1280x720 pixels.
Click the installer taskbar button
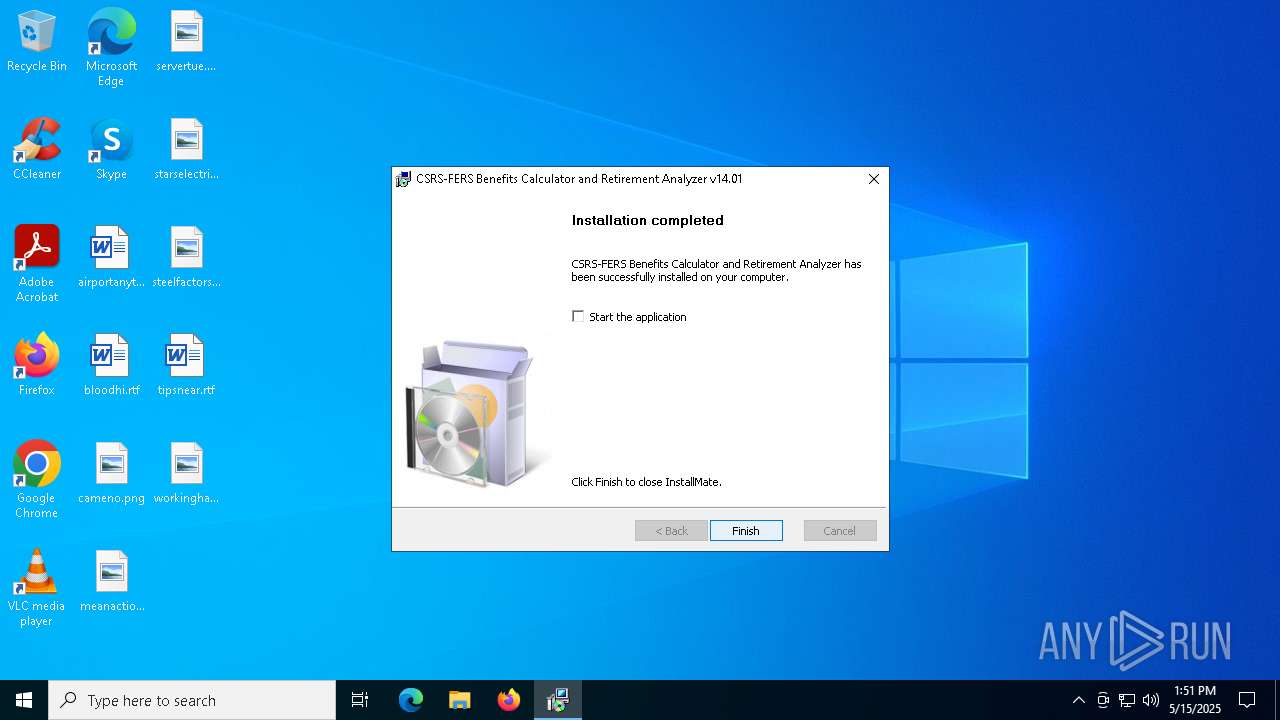[558, 700]
